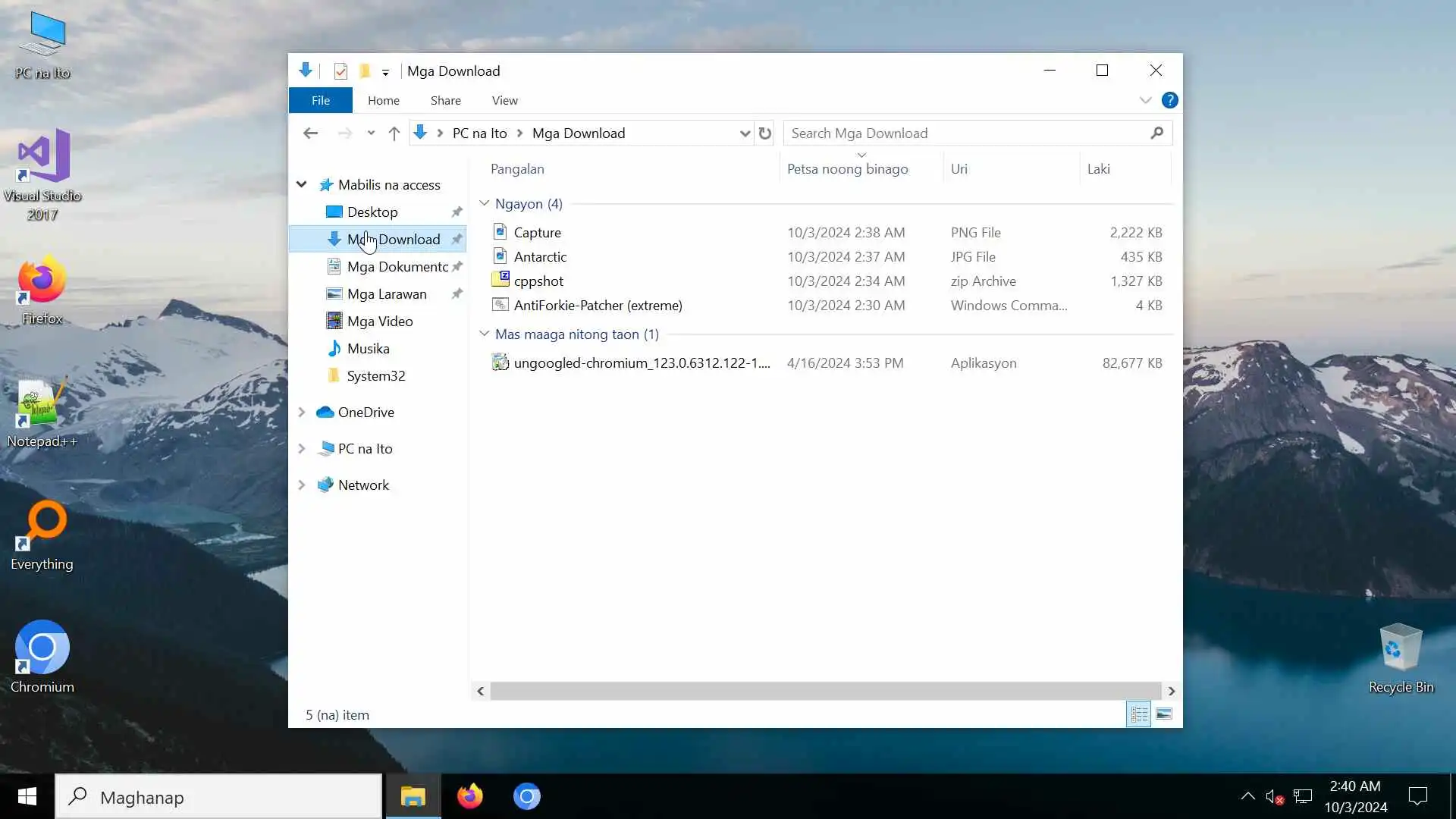Image resolution: width=1456 pixels, height=819 pixels.
Task: Open the File menu tab
Action: [320, 100]
